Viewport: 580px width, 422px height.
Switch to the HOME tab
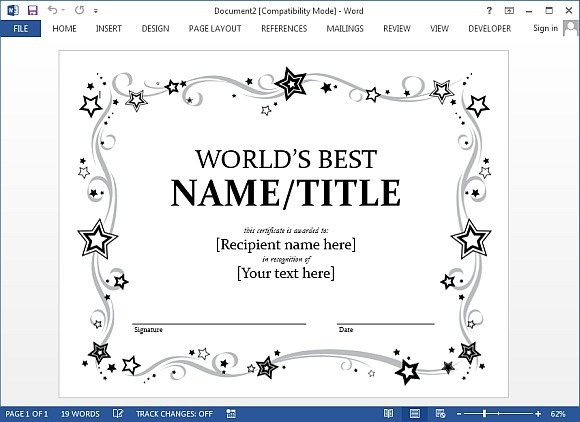[64, 28]
